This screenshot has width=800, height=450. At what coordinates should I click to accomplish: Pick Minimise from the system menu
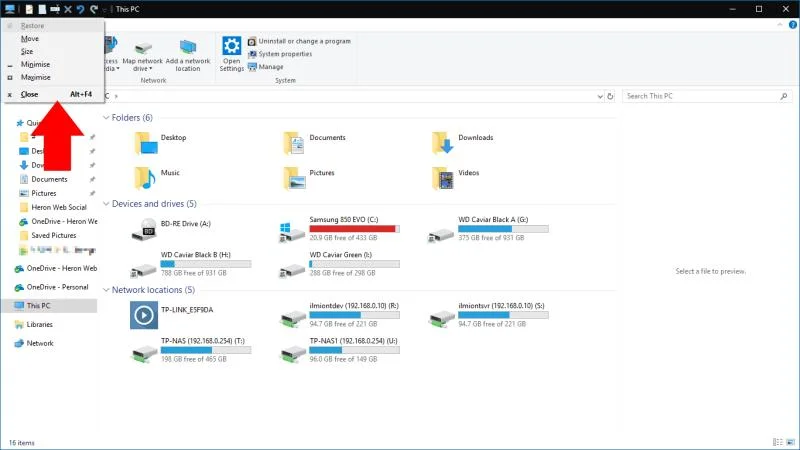click(x=54, y=64)
